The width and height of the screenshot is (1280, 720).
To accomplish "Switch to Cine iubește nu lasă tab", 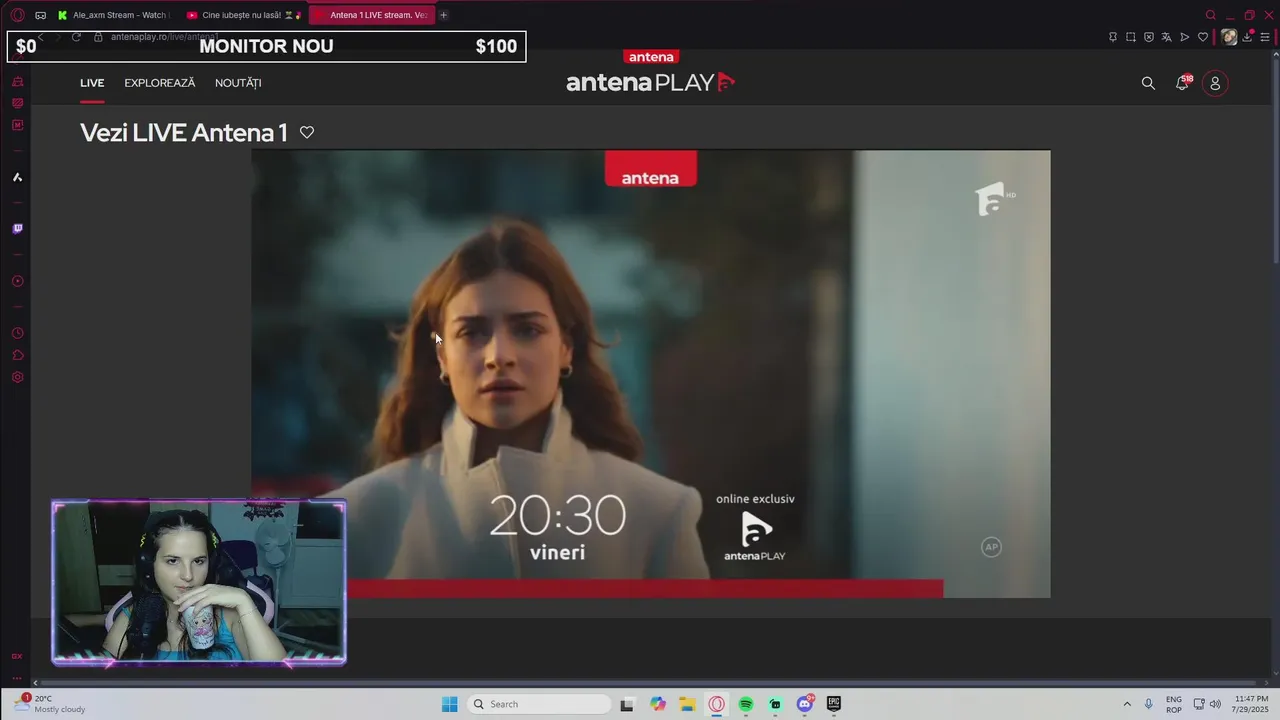I will [244, 15].
